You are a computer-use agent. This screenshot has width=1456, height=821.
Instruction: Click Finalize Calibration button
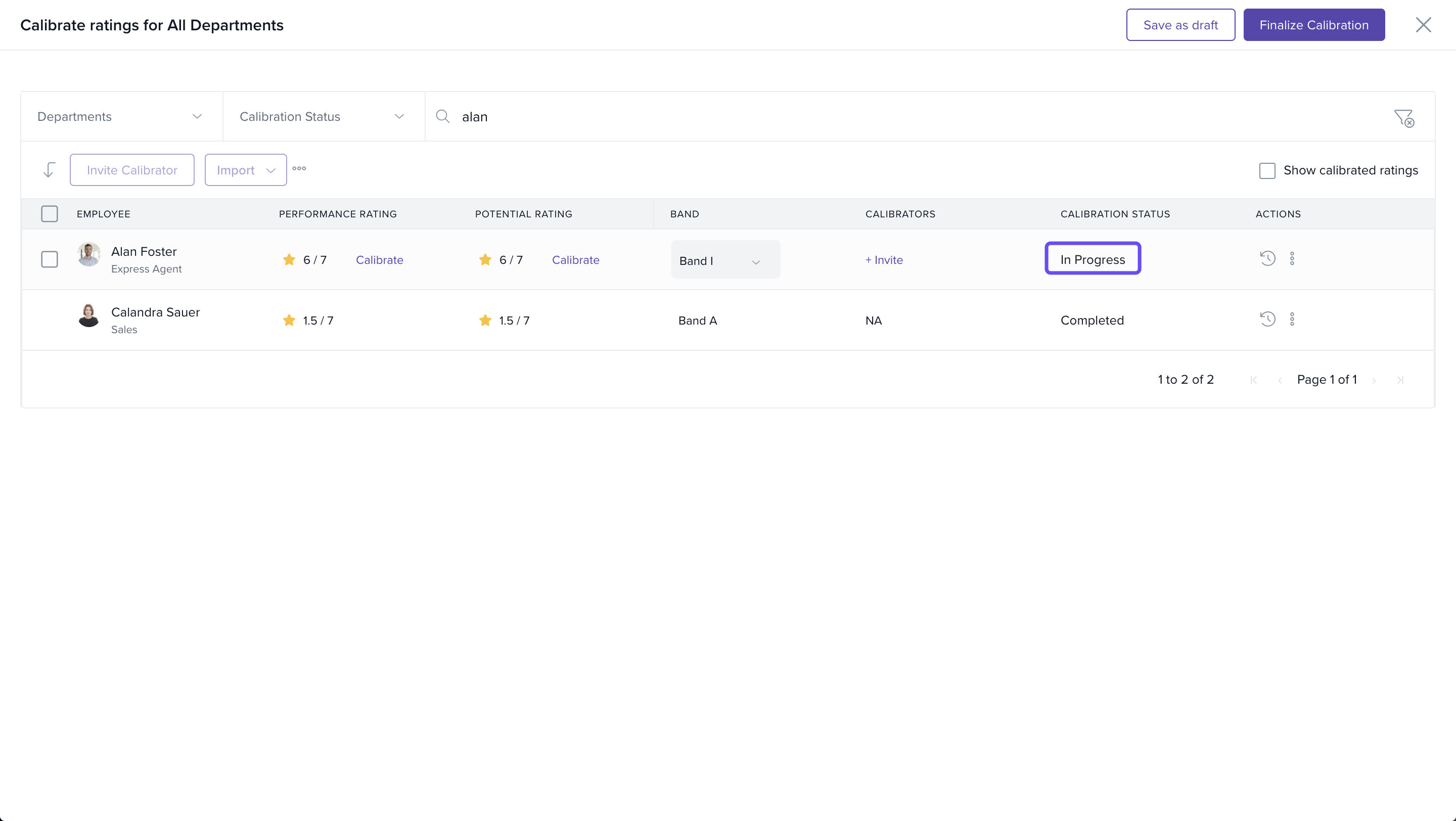coord(1313,25)
